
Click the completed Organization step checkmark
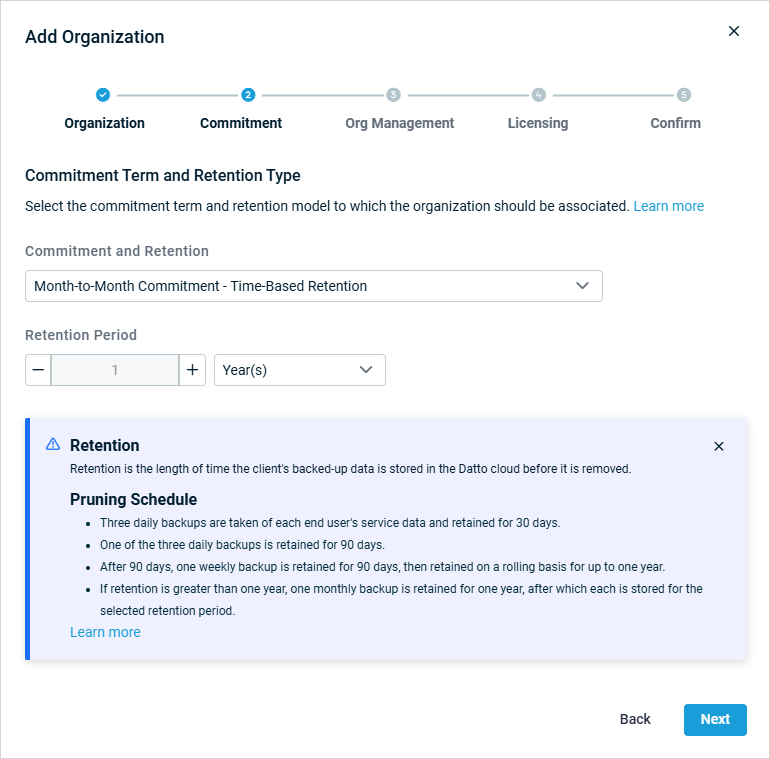[x=103, y=95]
